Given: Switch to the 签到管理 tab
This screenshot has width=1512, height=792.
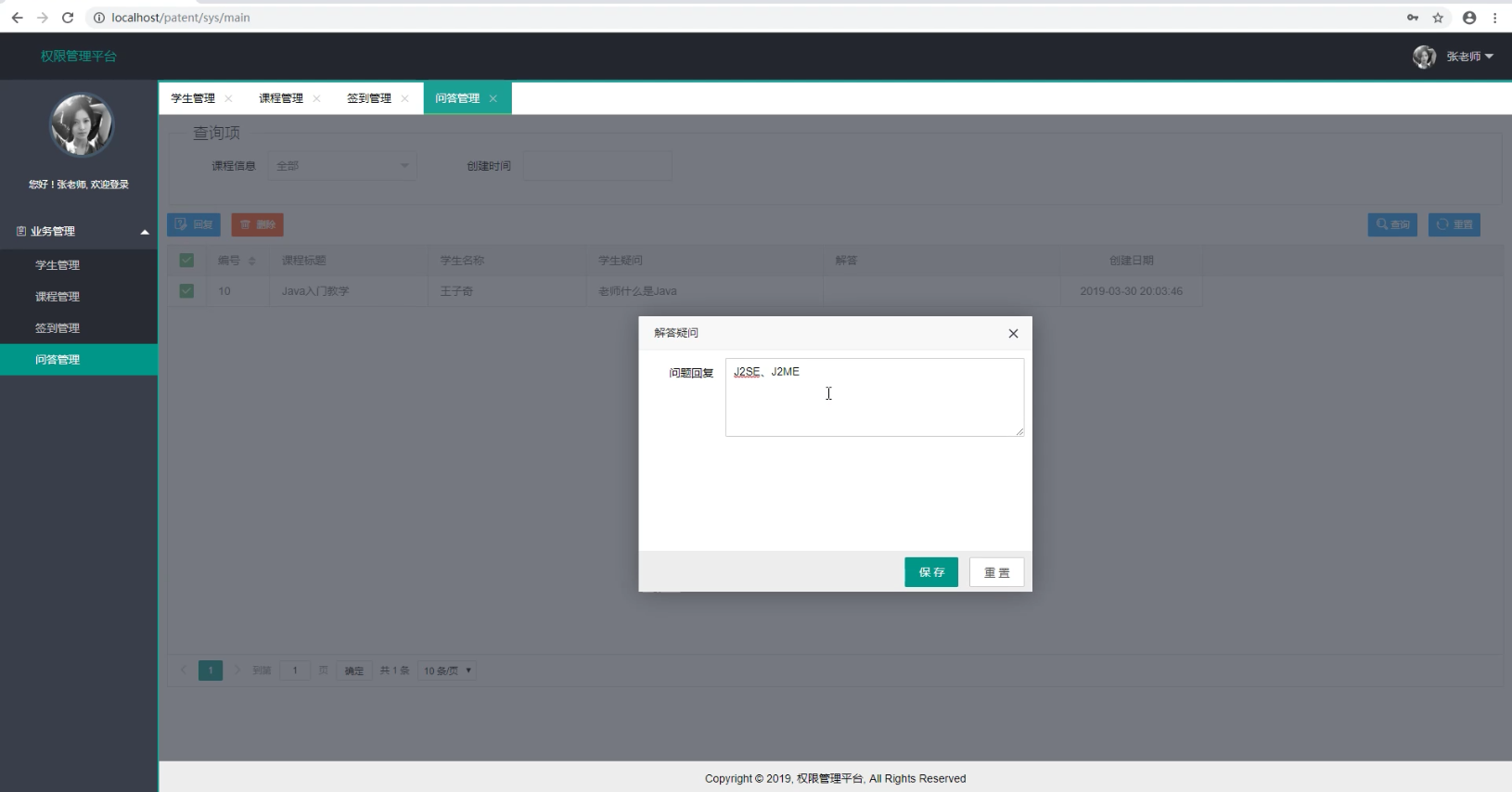Looking at the screenshot, I should pos(369,98).
